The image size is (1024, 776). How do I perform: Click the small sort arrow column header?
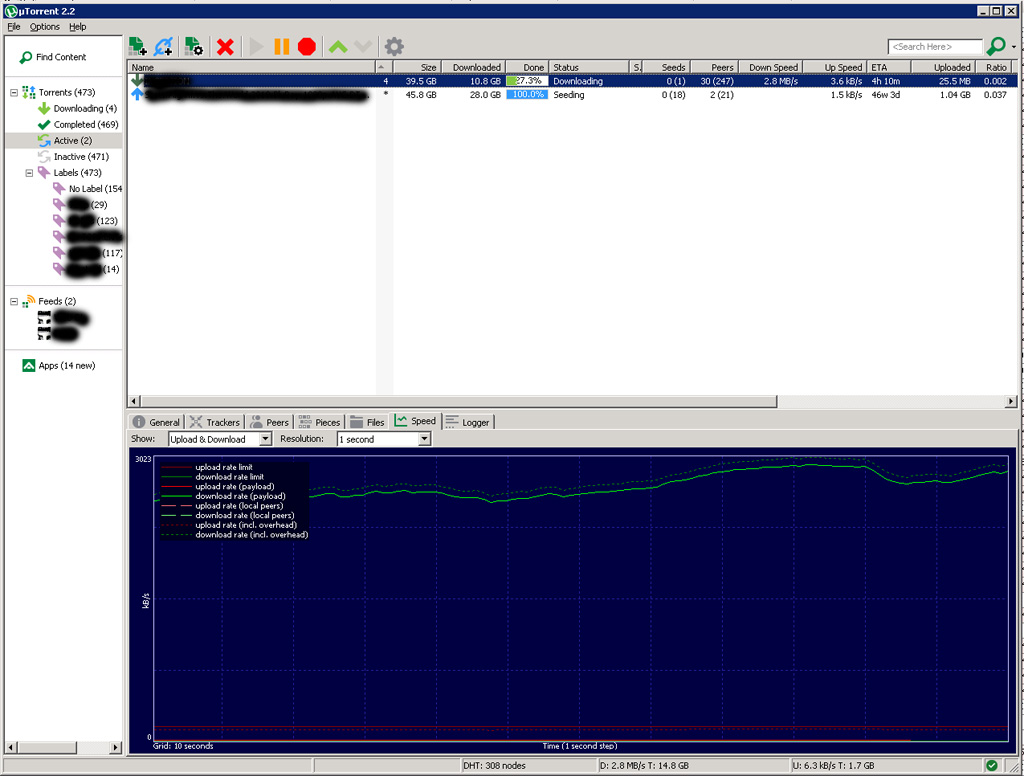(385, 67)
